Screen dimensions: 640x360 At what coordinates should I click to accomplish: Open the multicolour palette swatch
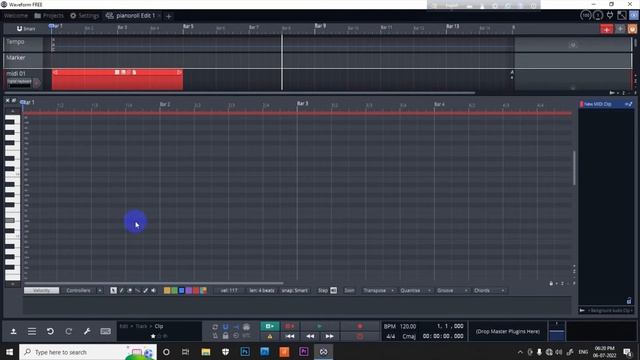204,291
